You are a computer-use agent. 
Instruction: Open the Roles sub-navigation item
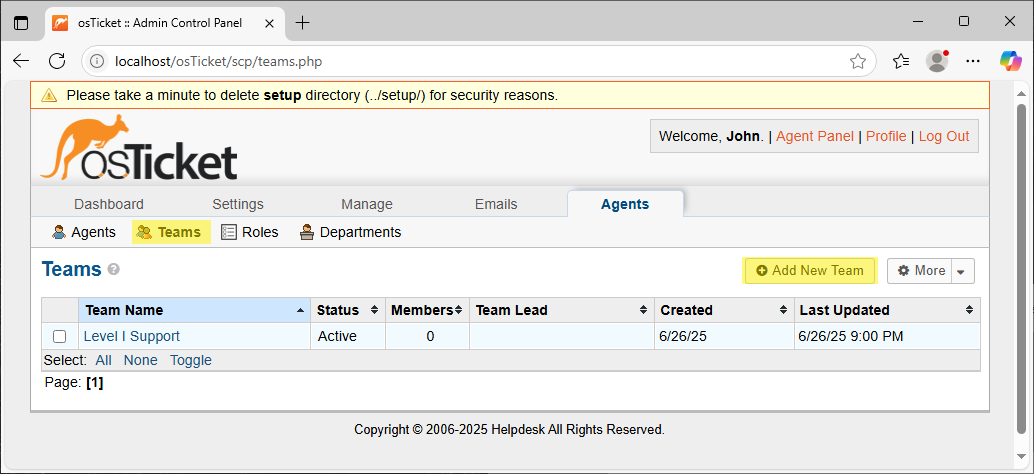pyautogui.click(x=250, y=232)
